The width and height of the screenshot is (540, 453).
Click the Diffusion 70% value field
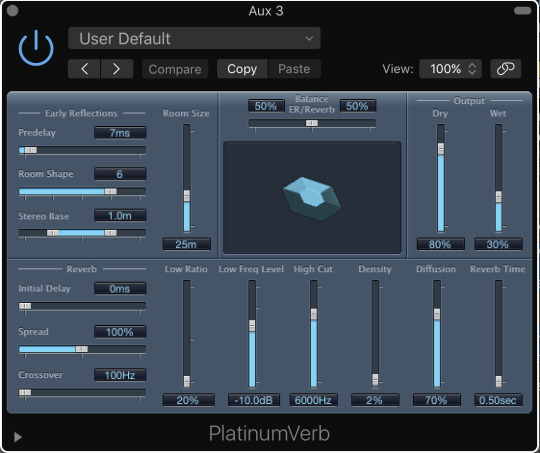[x=437, y=400]
